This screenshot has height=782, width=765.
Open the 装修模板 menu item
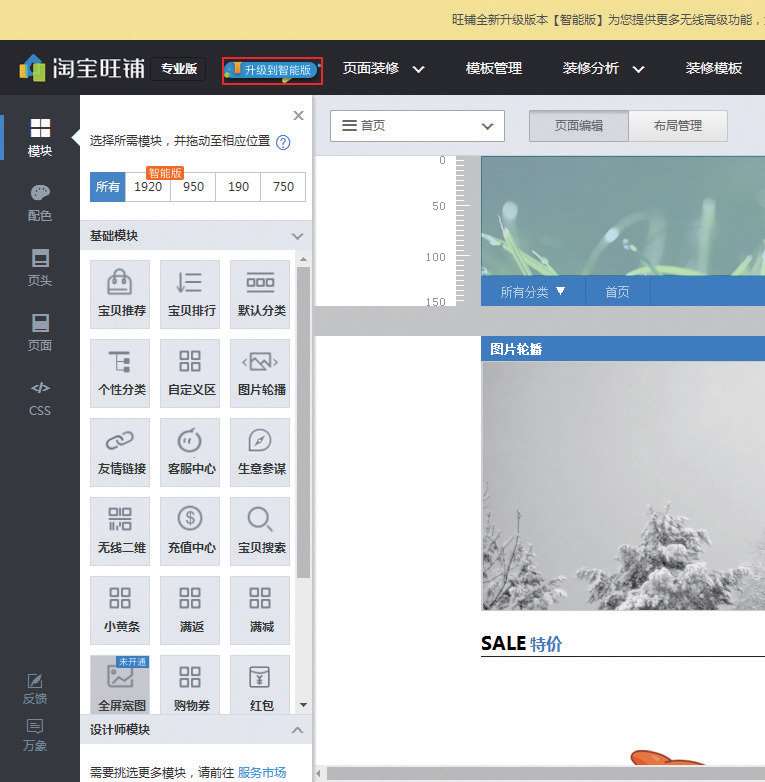point(714,68)
